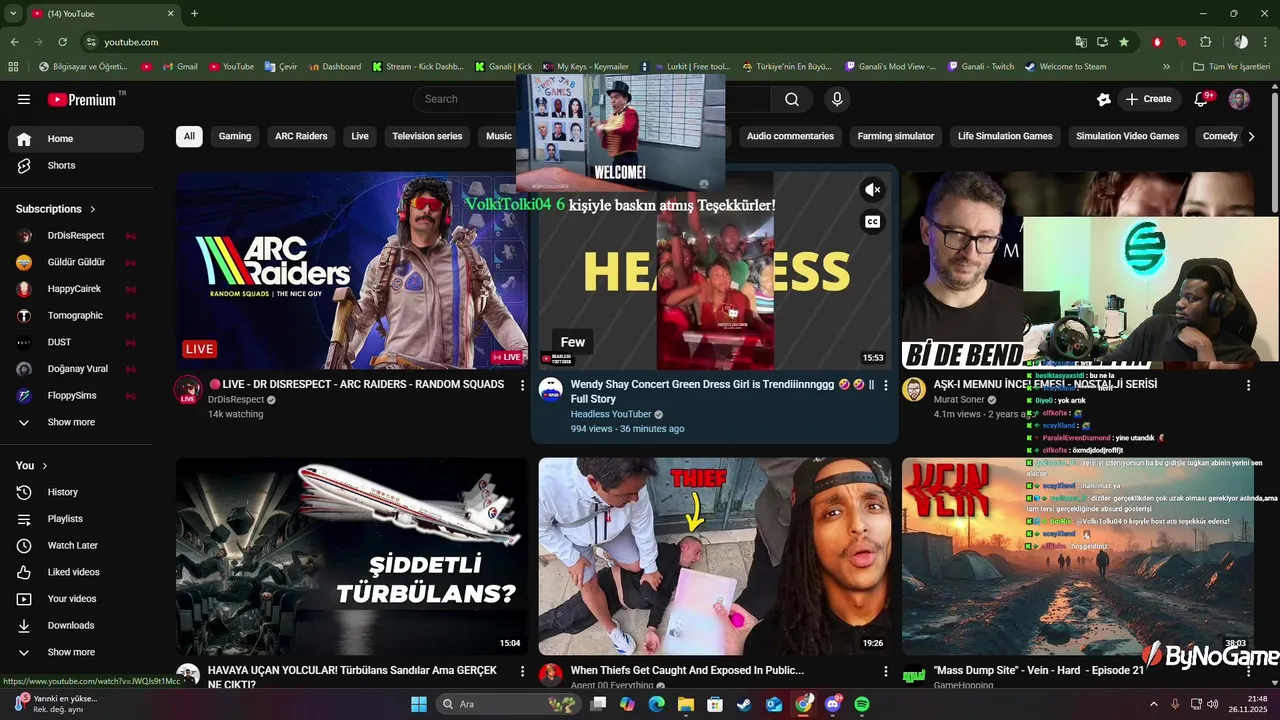Open more options for the Thiefs video

[885, 671]
